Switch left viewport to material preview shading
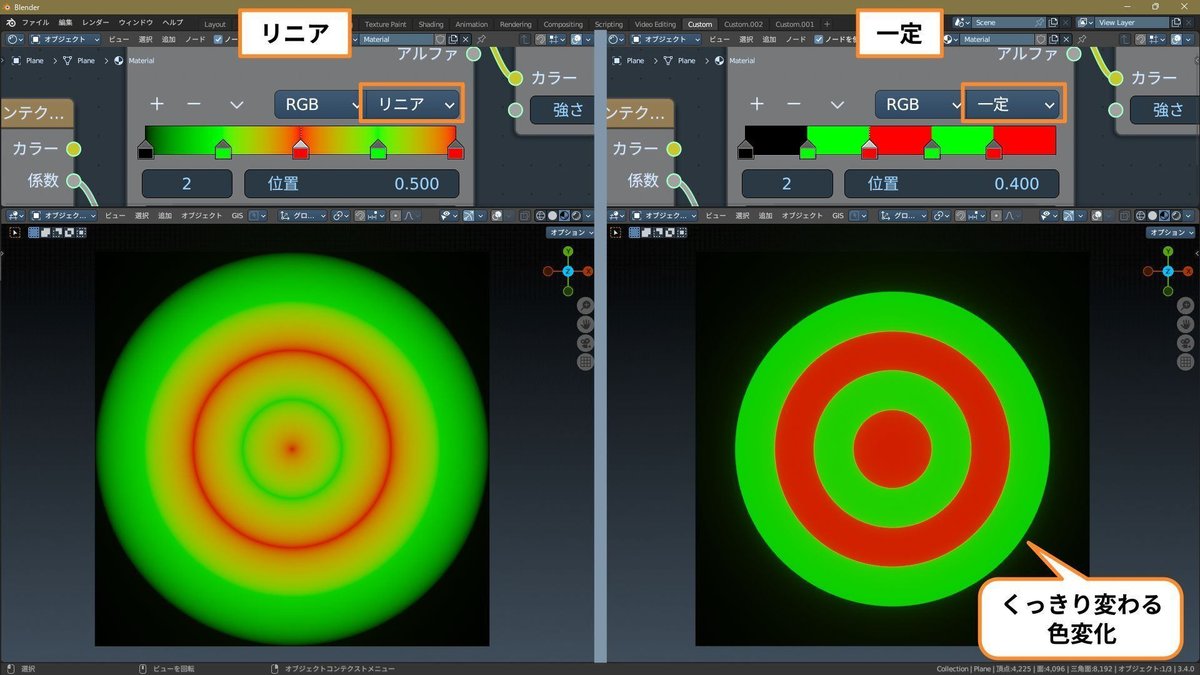The width and height of the screenshot is (1200, 675). click(565, 215)
